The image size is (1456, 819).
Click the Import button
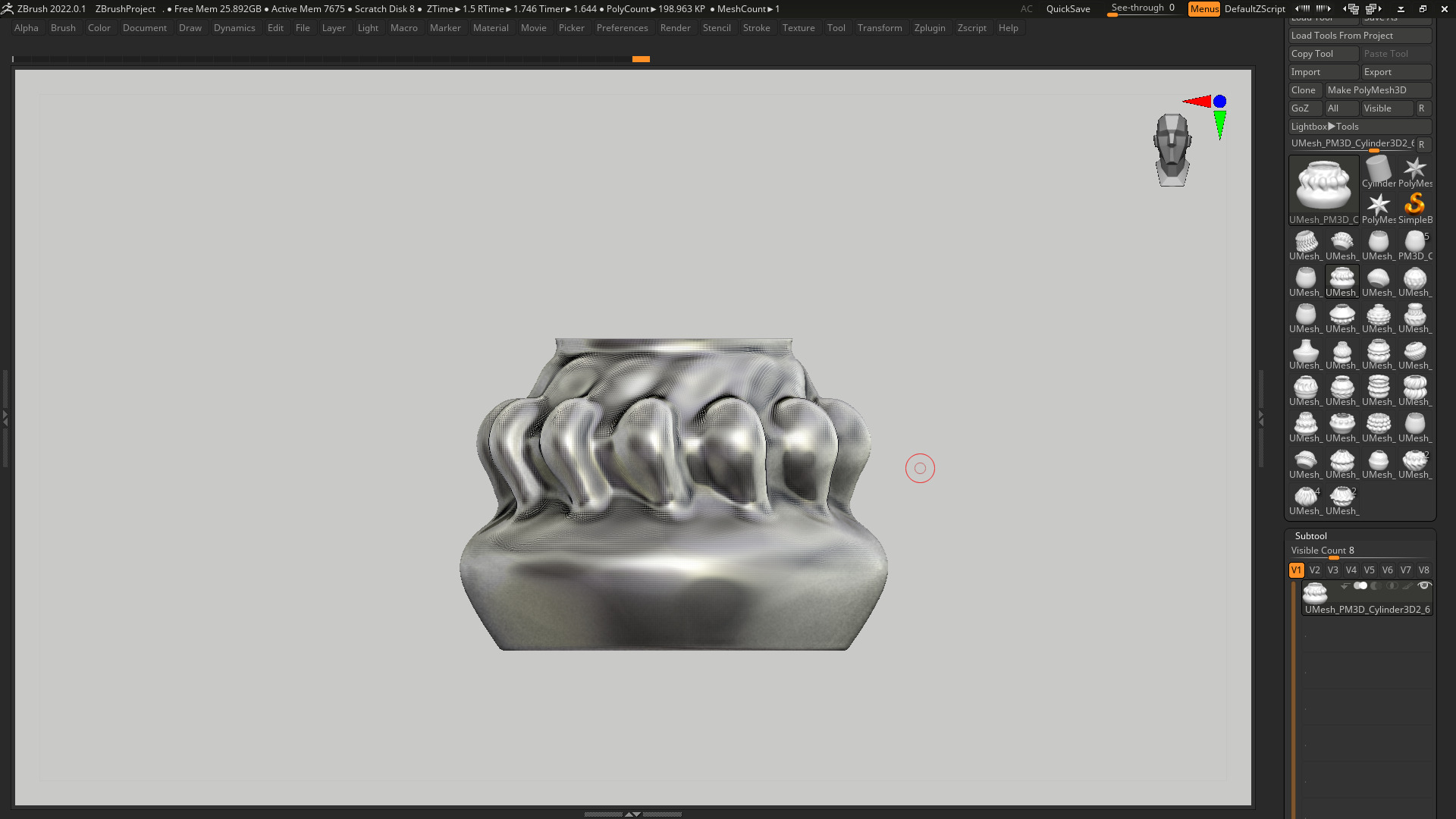coord(1323,72)
